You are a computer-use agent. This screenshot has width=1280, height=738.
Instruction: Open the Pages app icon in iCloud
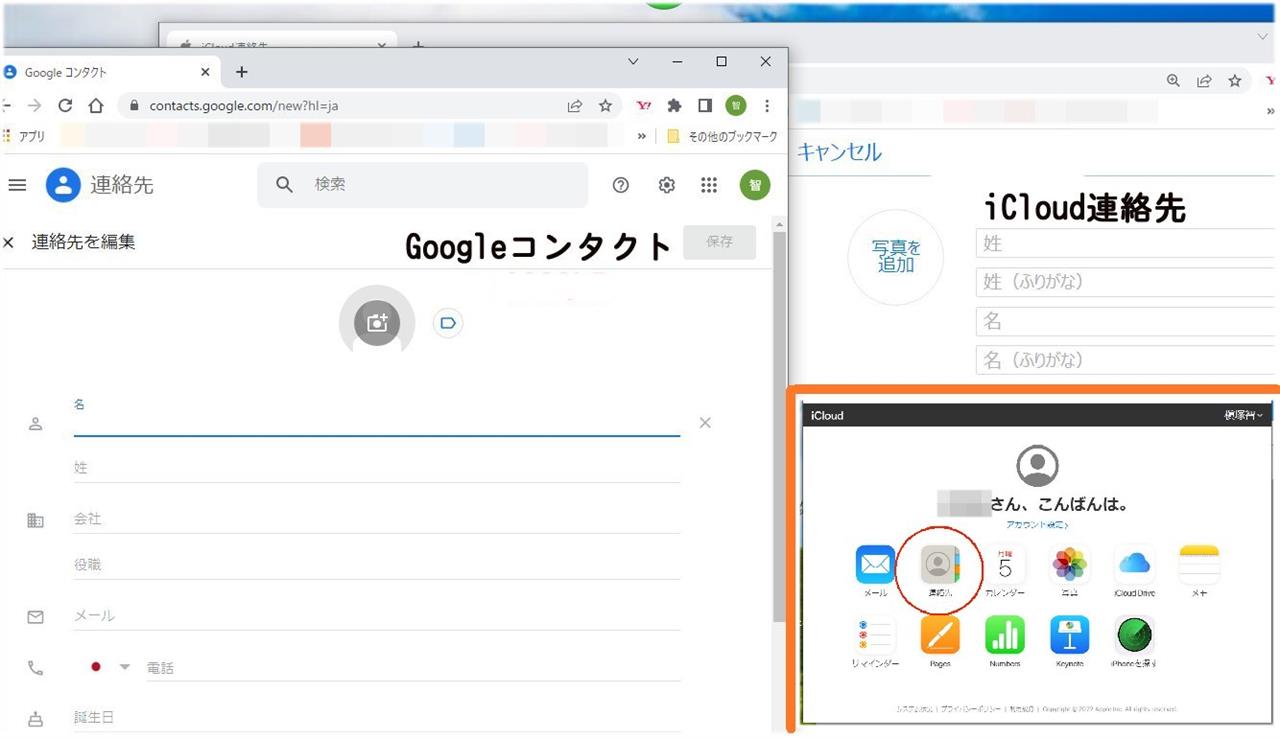pos(940,635)
